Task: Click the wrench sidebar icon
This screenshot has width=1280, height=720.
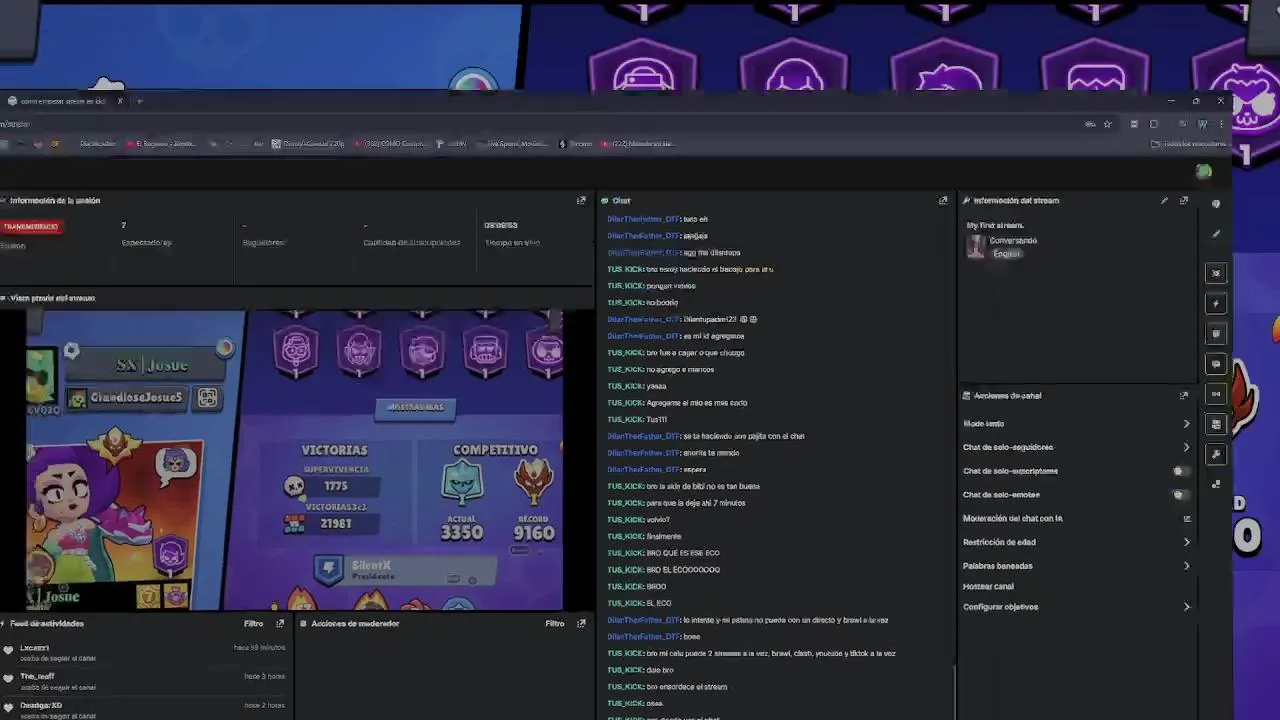Action: point(1216,454)
